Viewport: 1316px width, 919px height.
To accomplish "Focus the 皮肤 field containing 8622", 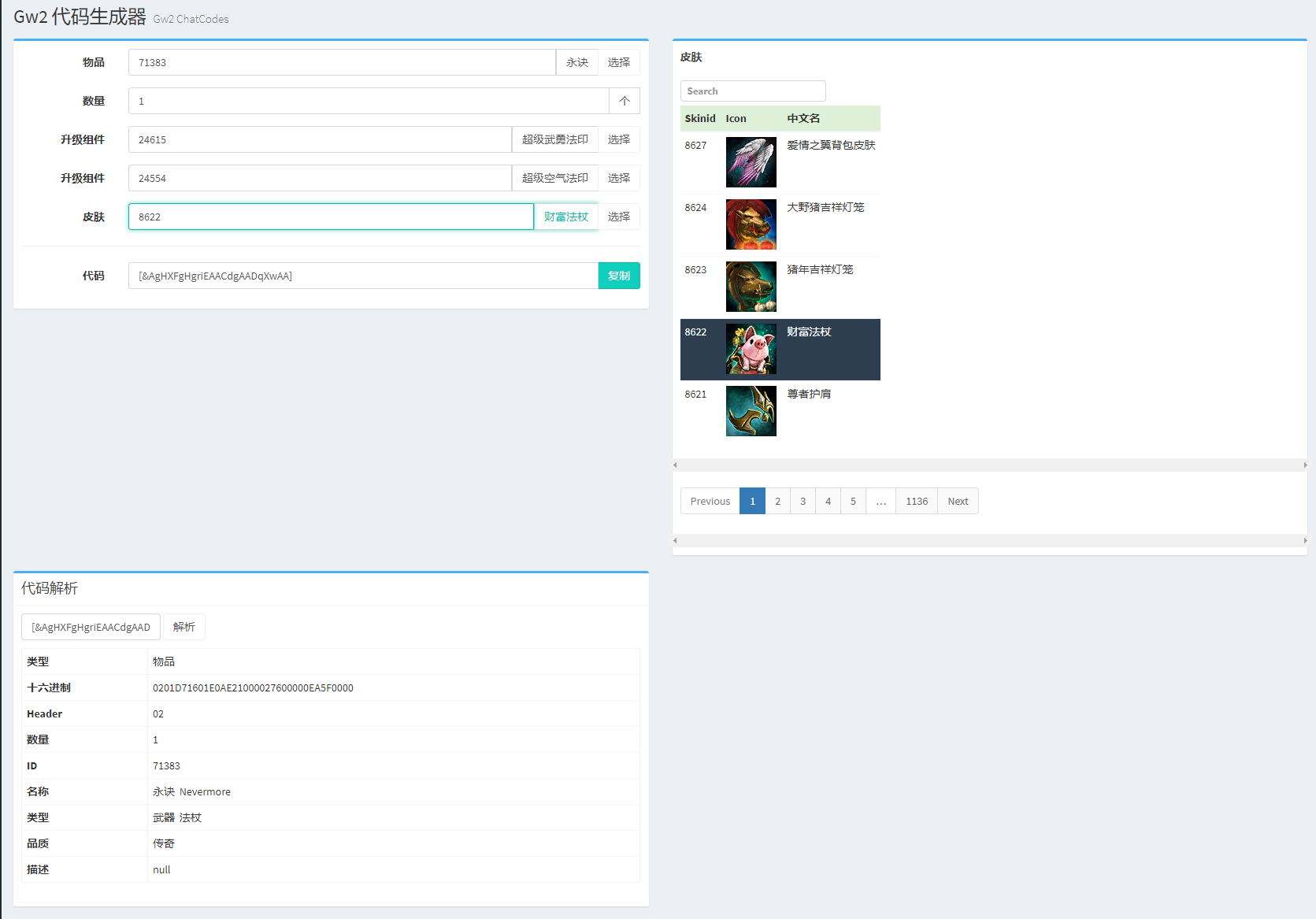I will pyautogui.click(x=331, y=217).
